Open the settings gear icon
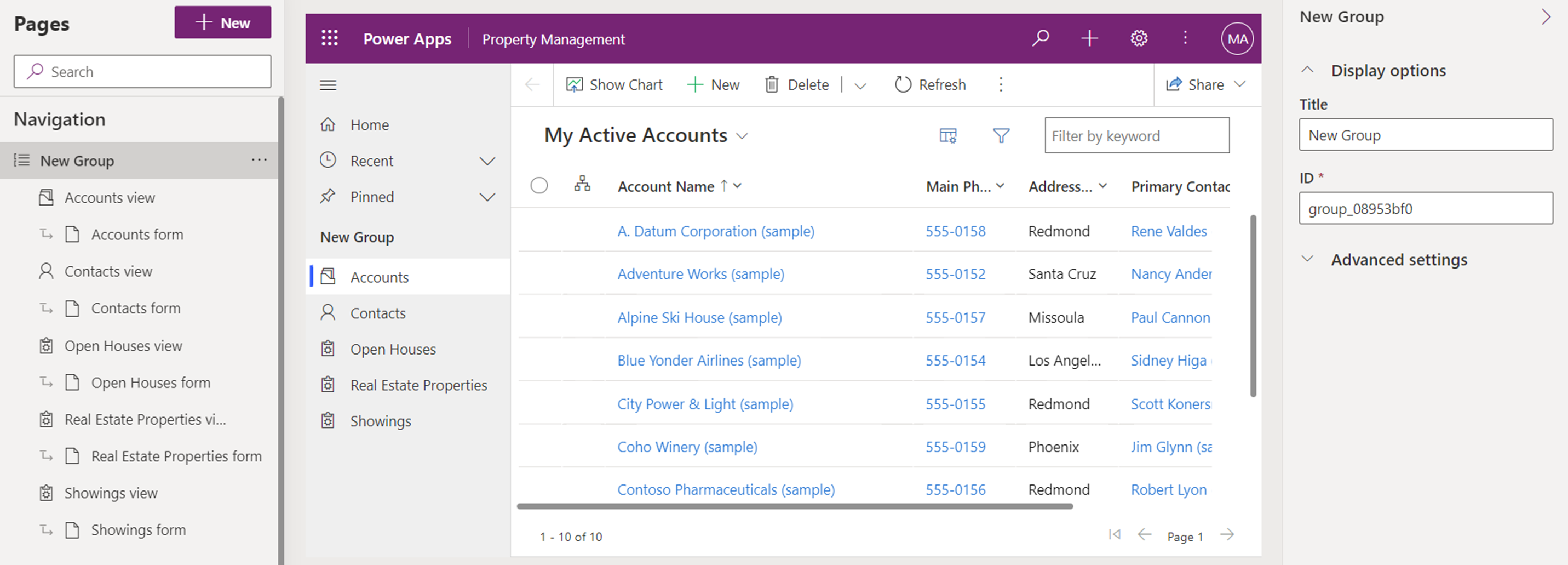The image size is (1568, 565). [1138, 38]
